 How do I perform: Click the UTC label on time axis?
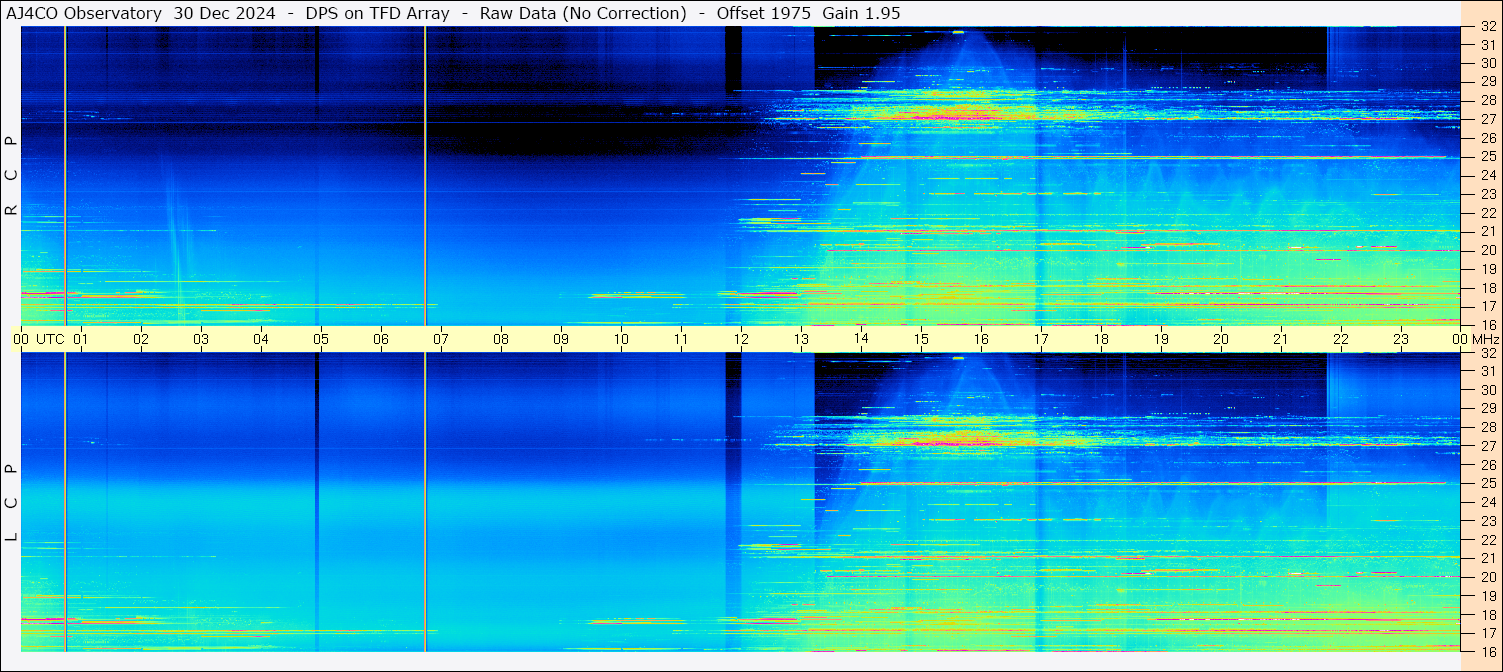pyautogui.click(x=50, y=339)
